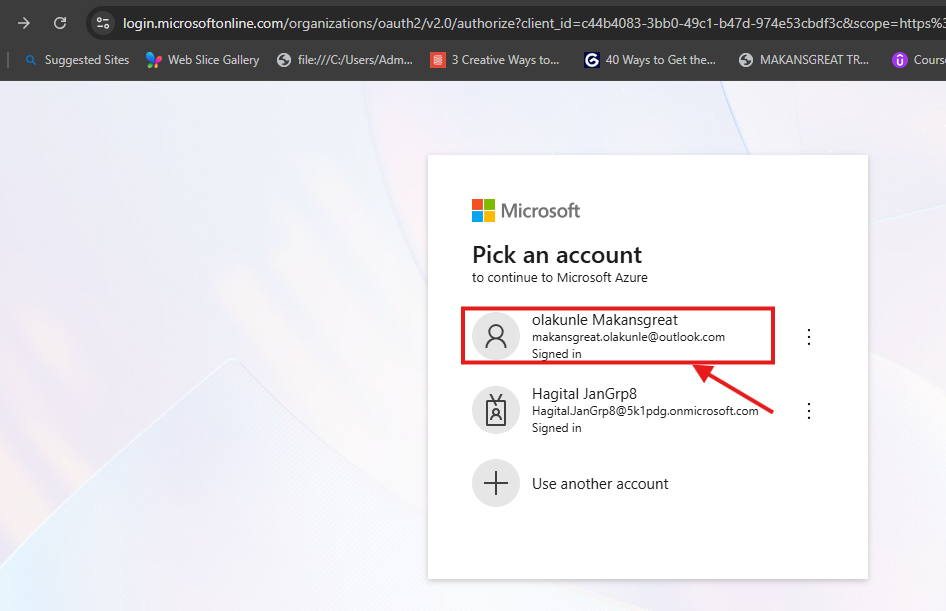Click the HagitalJanGrp8@5k1pdg.onmicrosoft.com email text

(645, 411)
